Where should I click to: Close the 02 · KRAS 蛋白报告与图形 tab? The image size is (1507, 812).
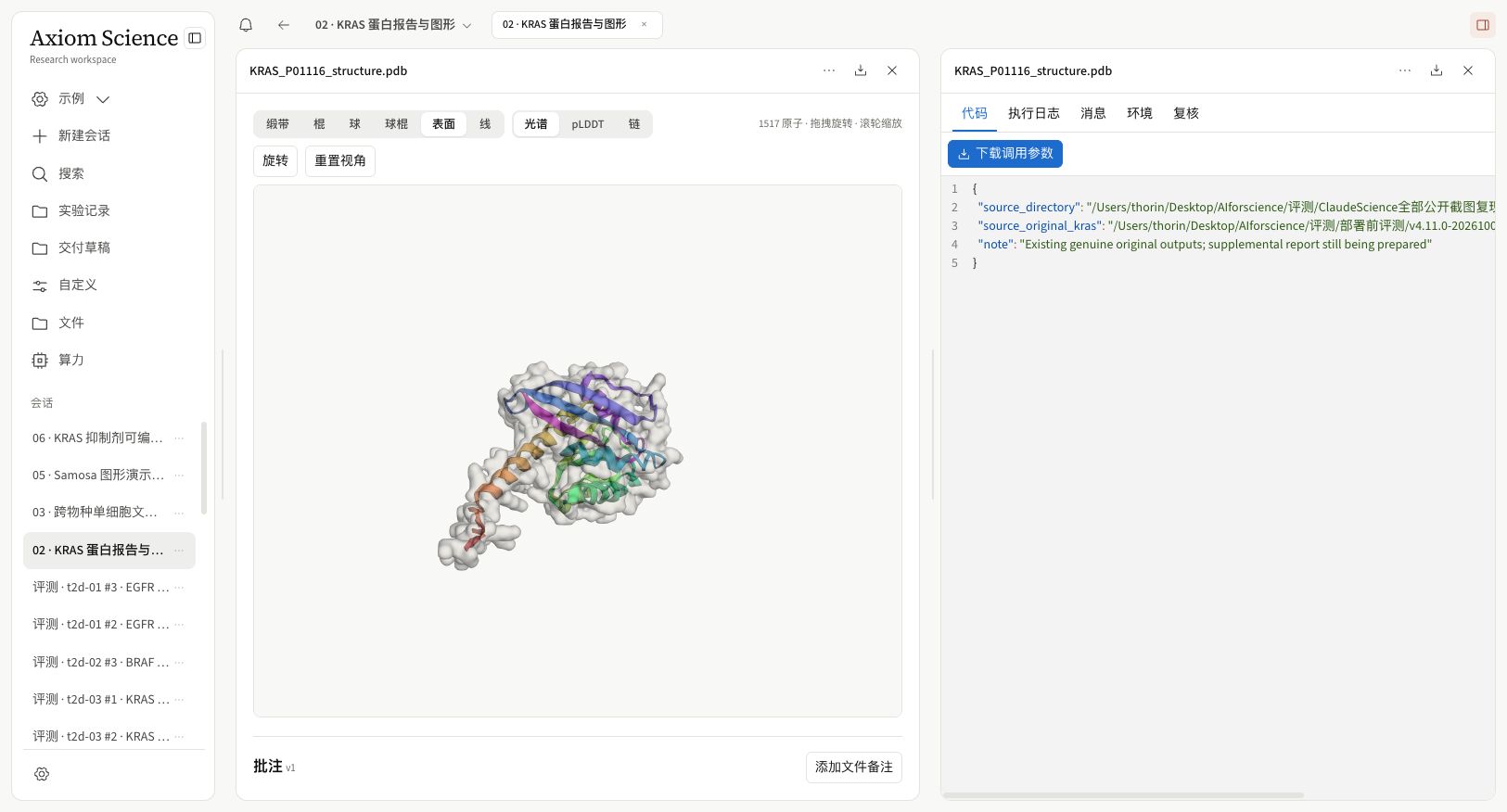(644, 25)
